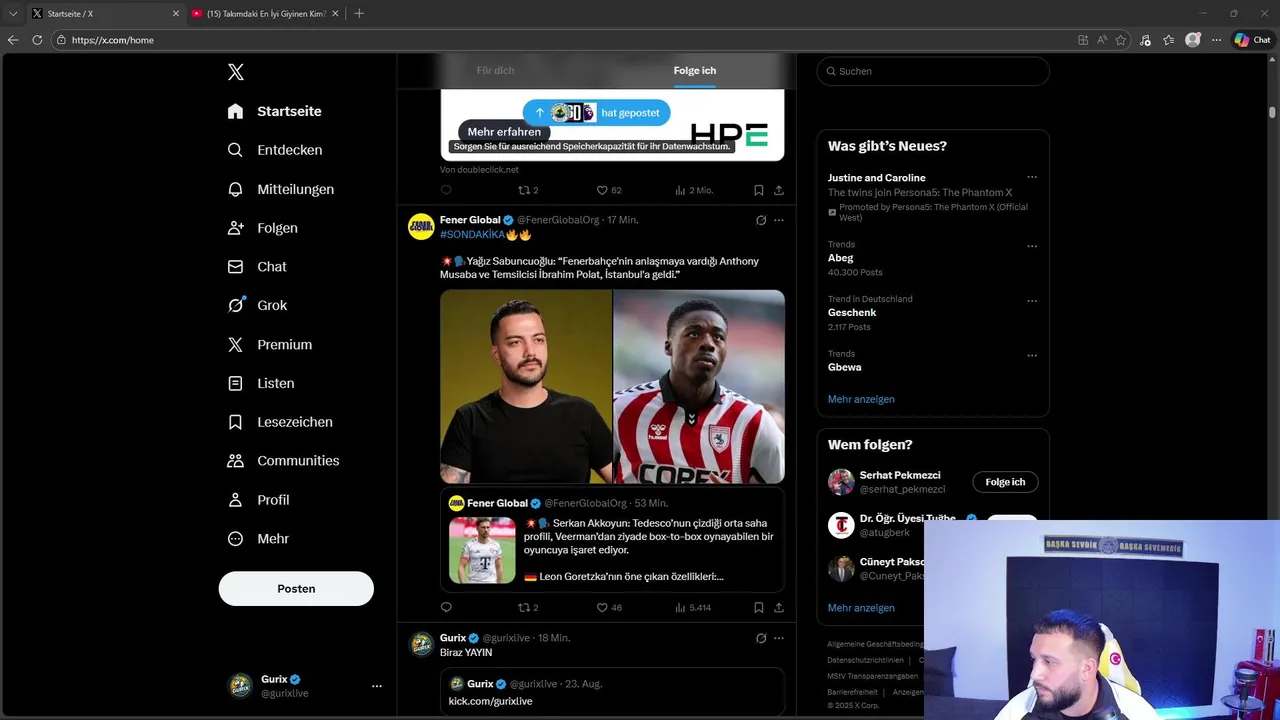Click #SONDAKİKA hashtag

coord(472,235)
